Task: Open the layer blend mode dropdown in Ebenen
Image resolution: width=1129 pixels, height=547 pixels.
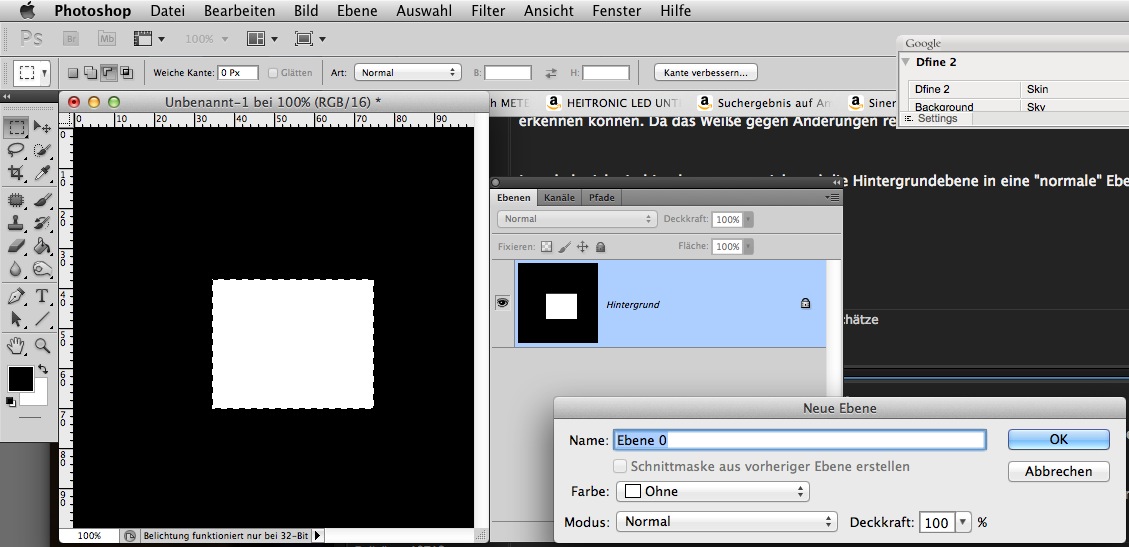Action: pyautogui.click(x=577, y=219)
